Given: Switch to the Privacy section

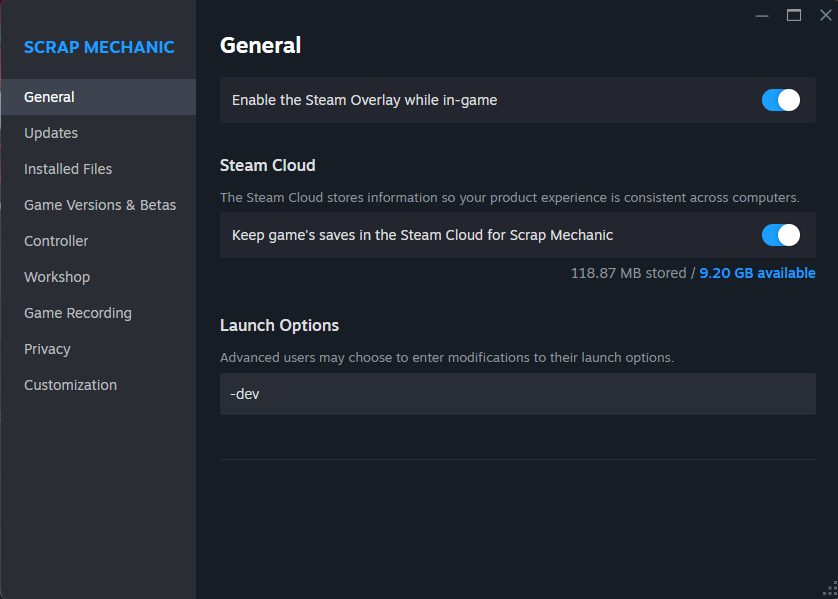Looking at the screenshot, I should tap(98, 349).
